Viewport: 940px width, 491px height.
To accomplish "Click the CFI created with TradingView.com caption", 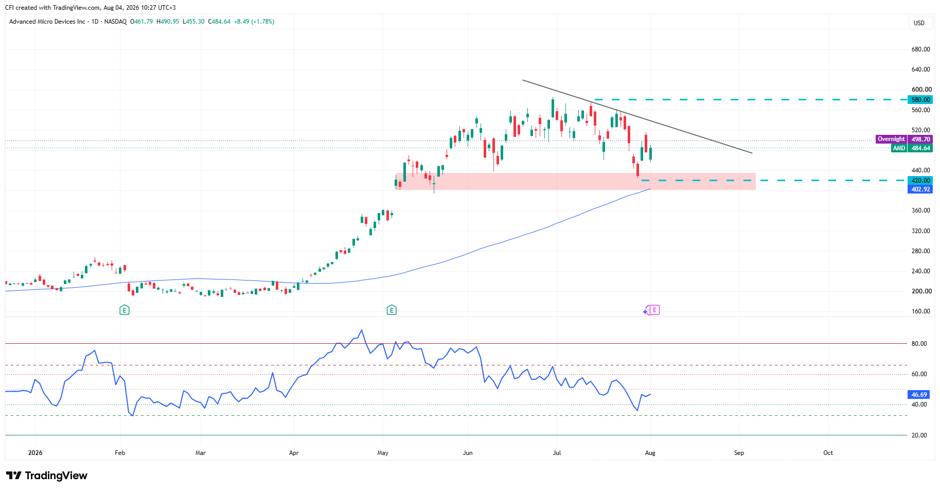I will tap(91, 8).
